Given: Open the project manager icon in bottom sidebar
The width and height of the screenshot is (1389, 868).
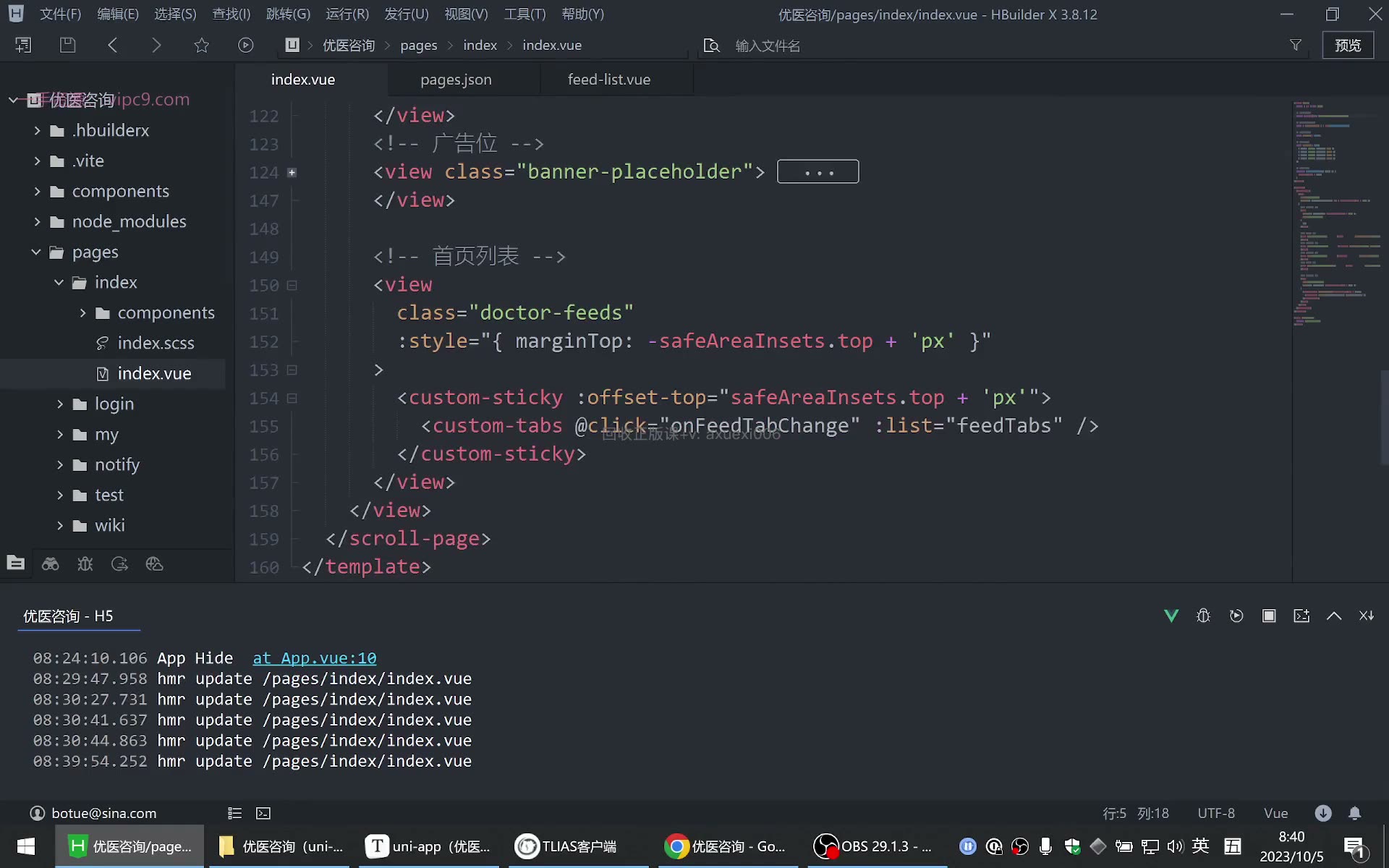Looking at the screenshot, I should coord(16,563).
